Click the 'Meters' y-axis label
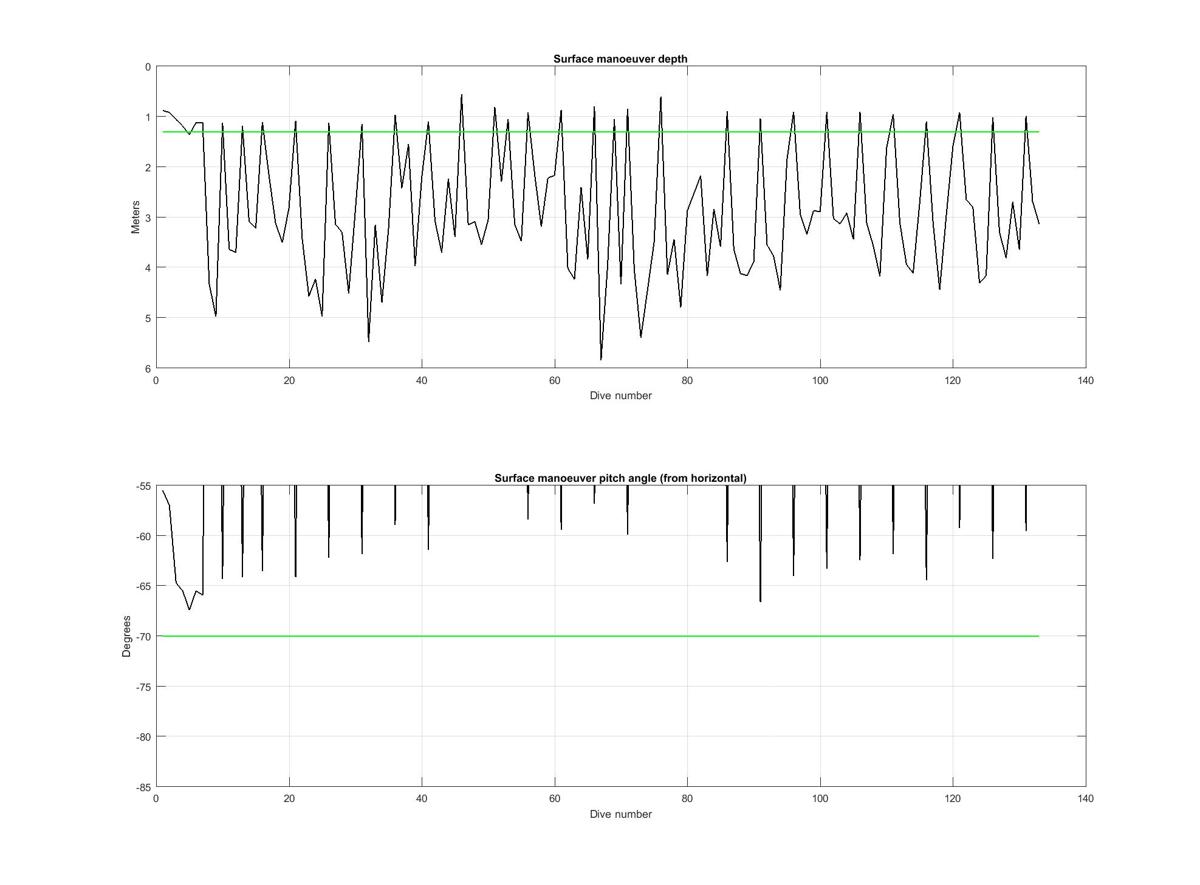Image resolution: width=1200 pixels, height=885 pixels. 136,217
